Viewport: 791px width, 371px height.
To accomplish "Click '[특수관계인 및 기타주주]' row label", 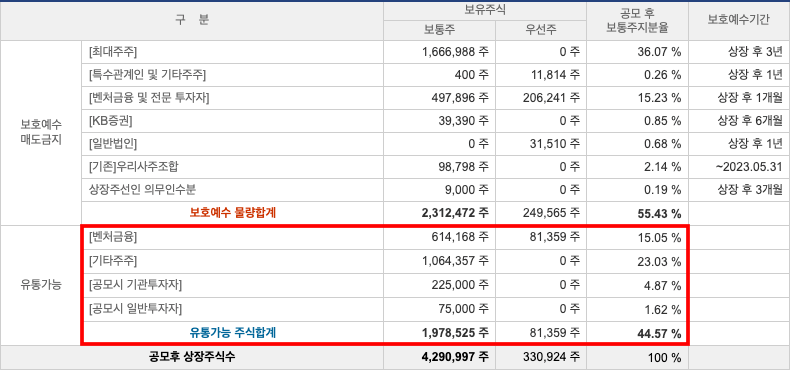I will pos(147,75).
